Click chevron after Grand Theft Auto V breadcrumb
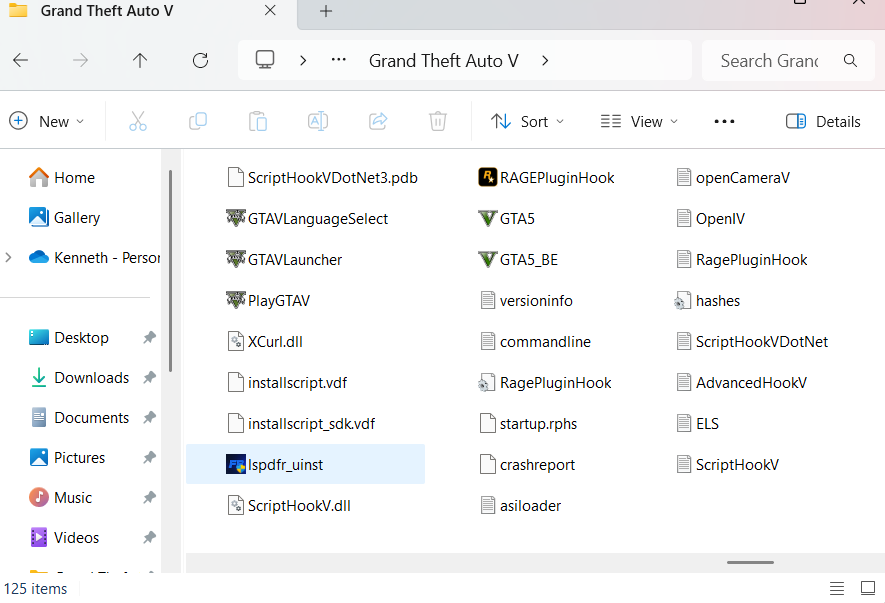Image resolution: width=885 pixels, height=603 pixels. click(545, 60)
